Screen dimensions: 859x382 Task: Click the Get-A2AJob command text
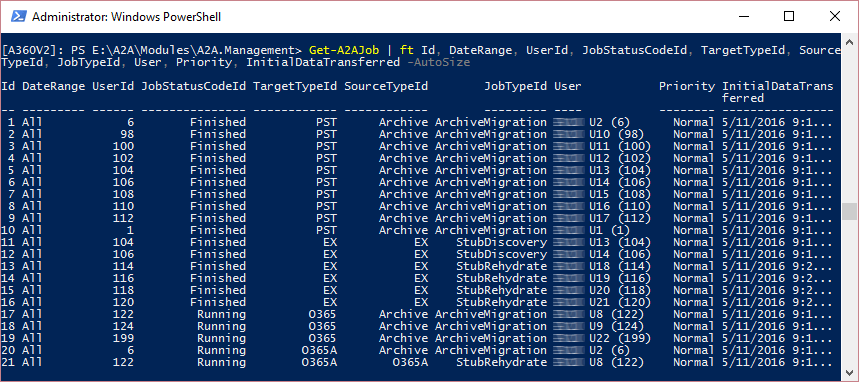(x=344, y=50)
